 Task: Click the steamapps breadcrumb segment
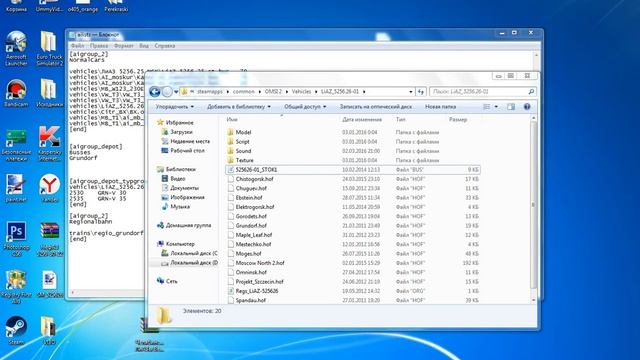coord(209,91)
